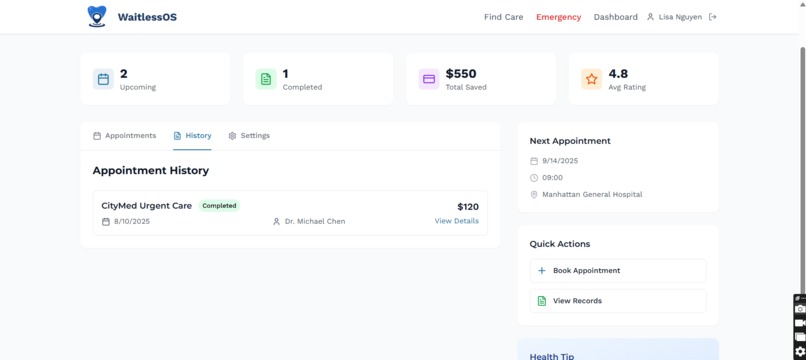
Task: Open the Settings tab
Action: click(249, 136)
